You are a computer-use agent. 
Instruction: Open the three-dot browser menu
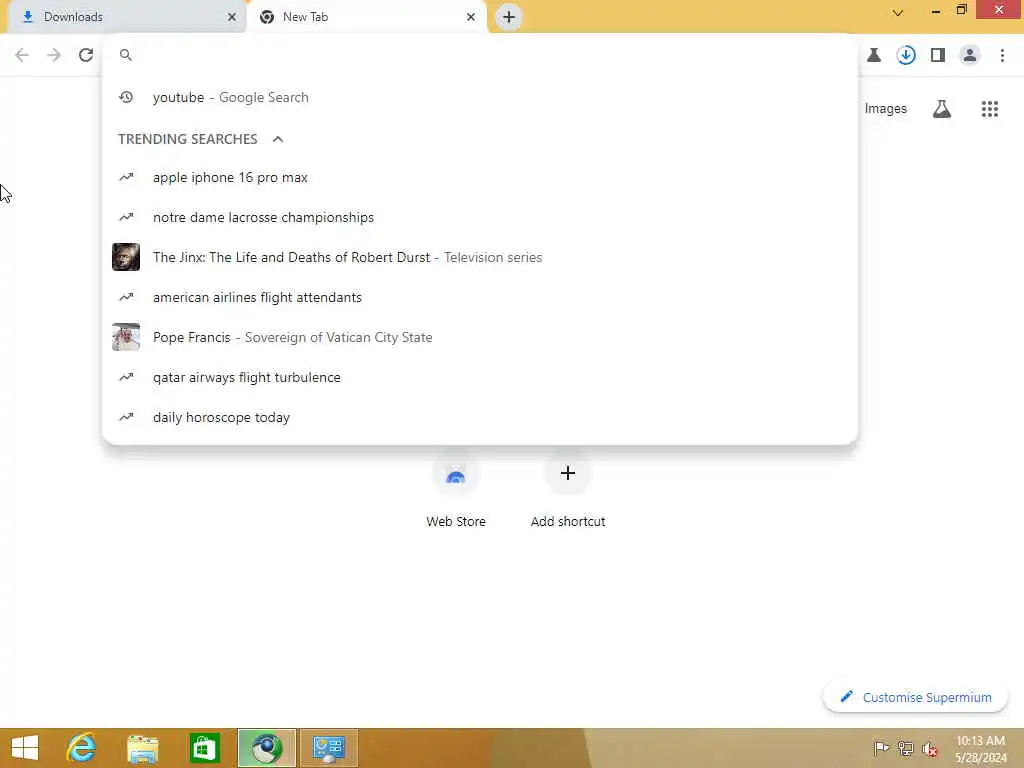(1002, 56)
